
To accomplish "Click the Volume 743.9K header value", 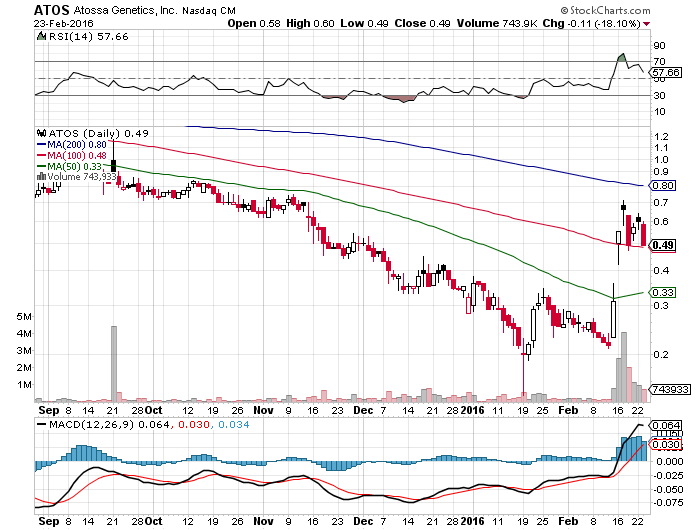I will (x=497, y=23).
